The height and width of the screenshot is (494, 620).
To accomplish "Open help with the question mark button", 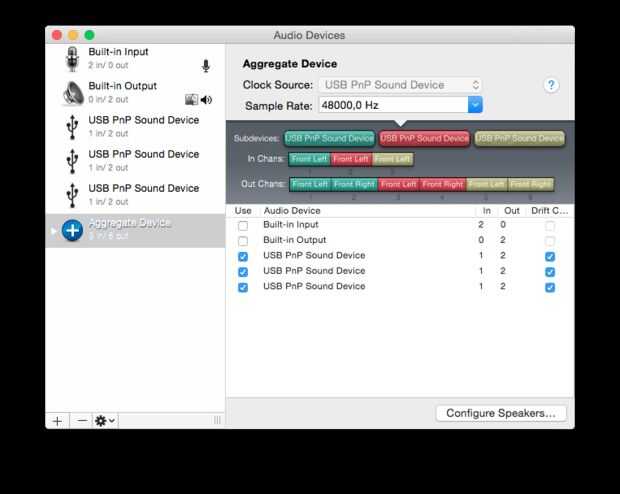I will click(x=551, y=85).
